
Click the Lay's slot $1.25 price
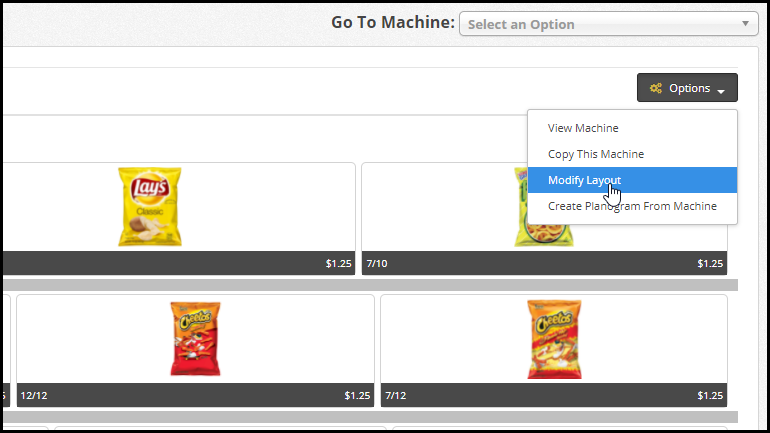(x=338, y=264)
